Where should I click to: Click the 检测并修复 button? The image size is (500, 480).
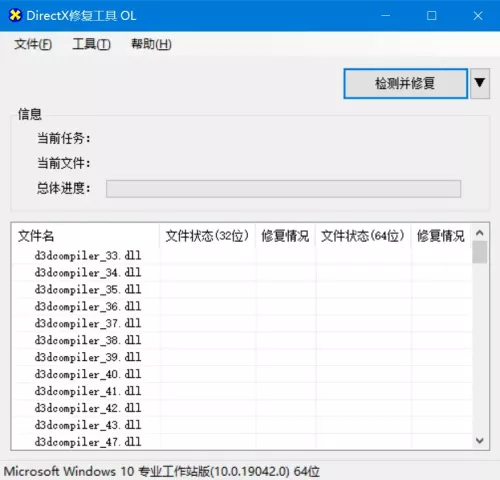(405, 83)
